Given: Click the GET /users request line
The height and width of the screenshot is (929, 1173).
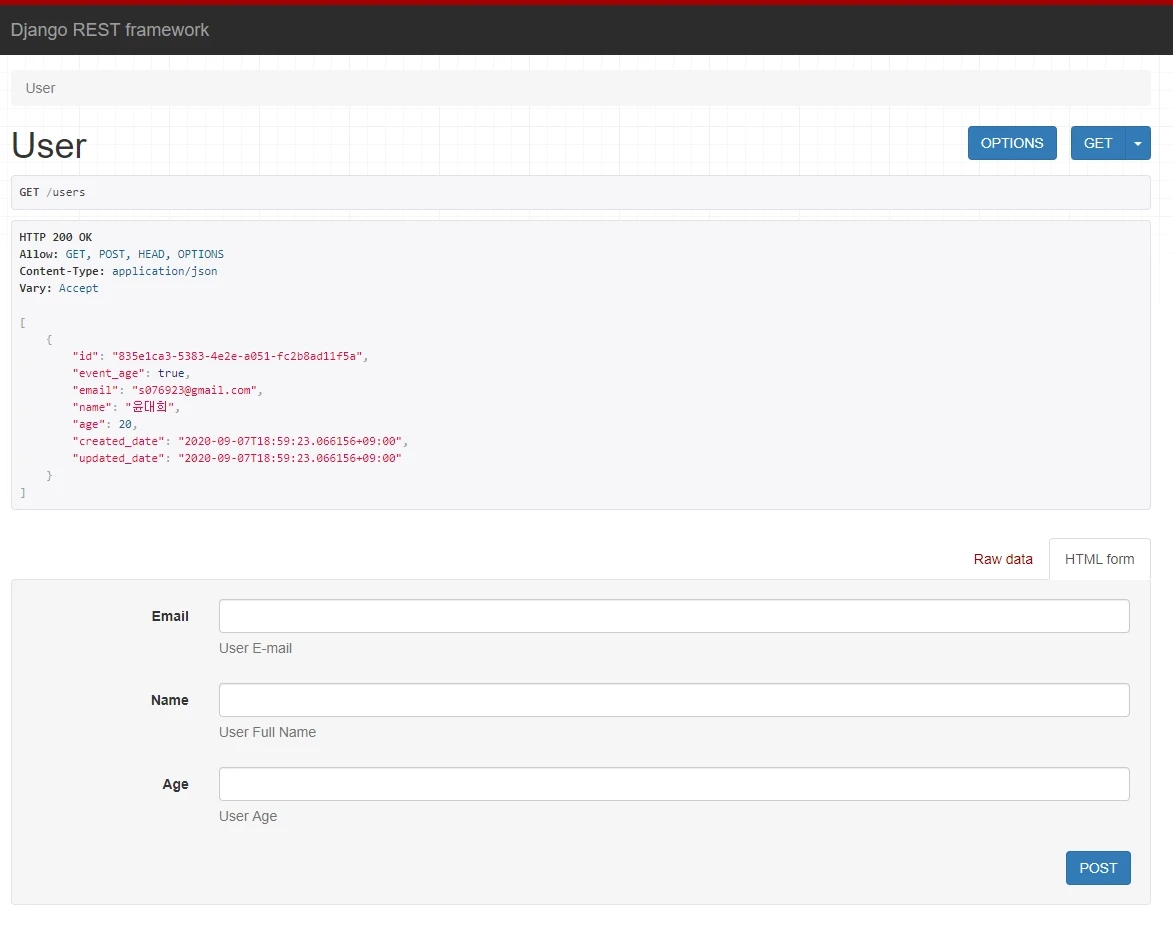Looking at the screenshot, I should coord(52,192).
